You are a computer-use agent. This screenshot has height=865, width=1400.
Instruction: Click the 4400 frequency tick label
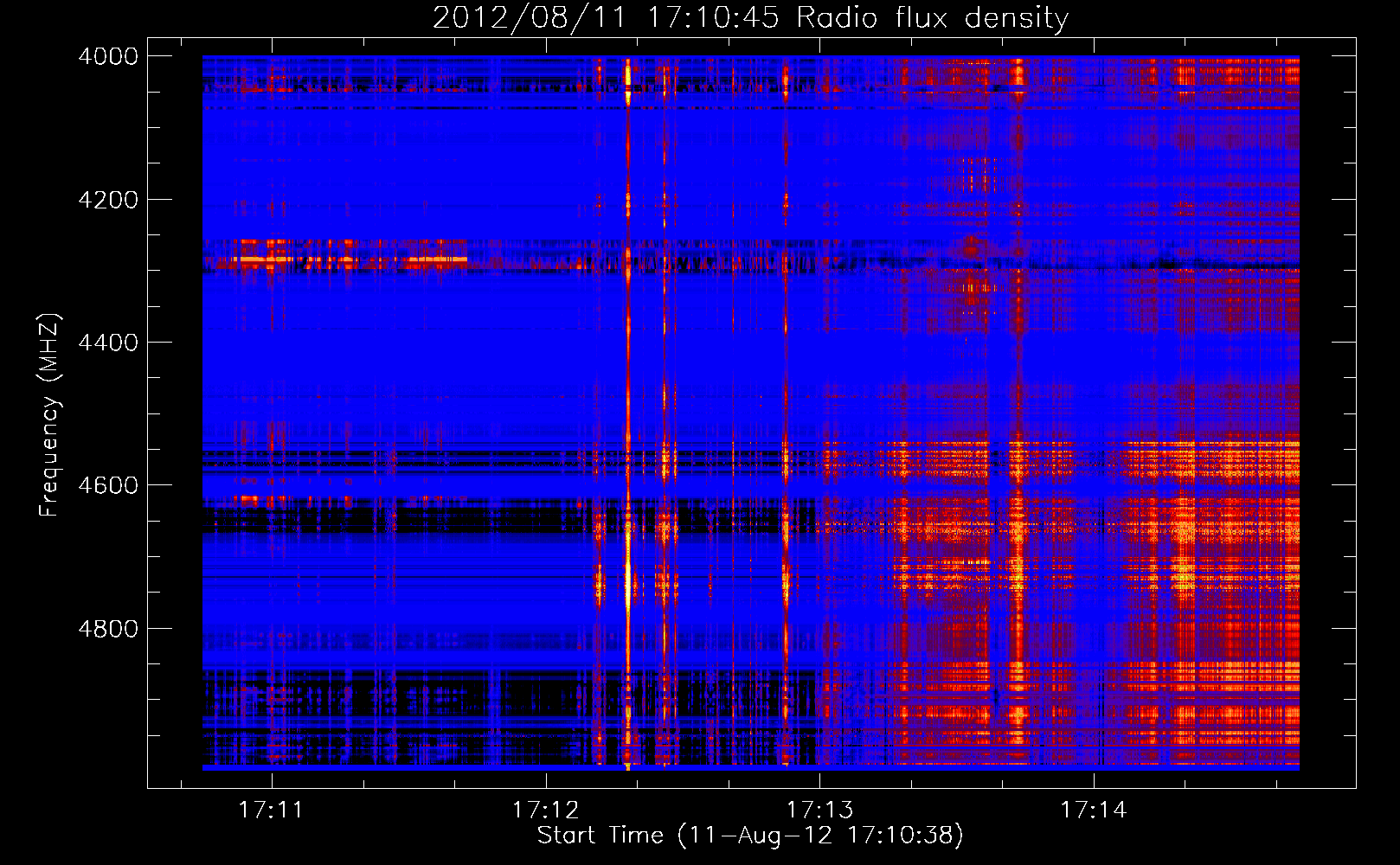coord(108,343)
